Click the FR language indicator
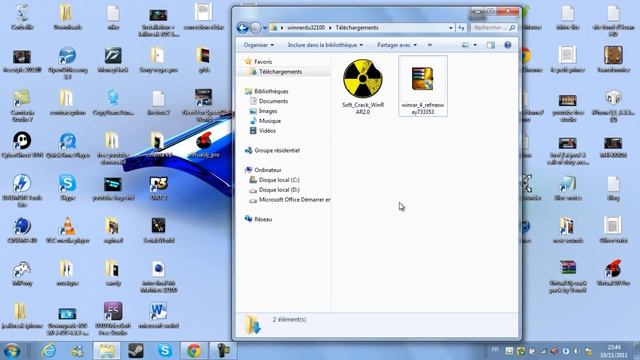Screen dimensions: 640x360 (x=495, y=350)
